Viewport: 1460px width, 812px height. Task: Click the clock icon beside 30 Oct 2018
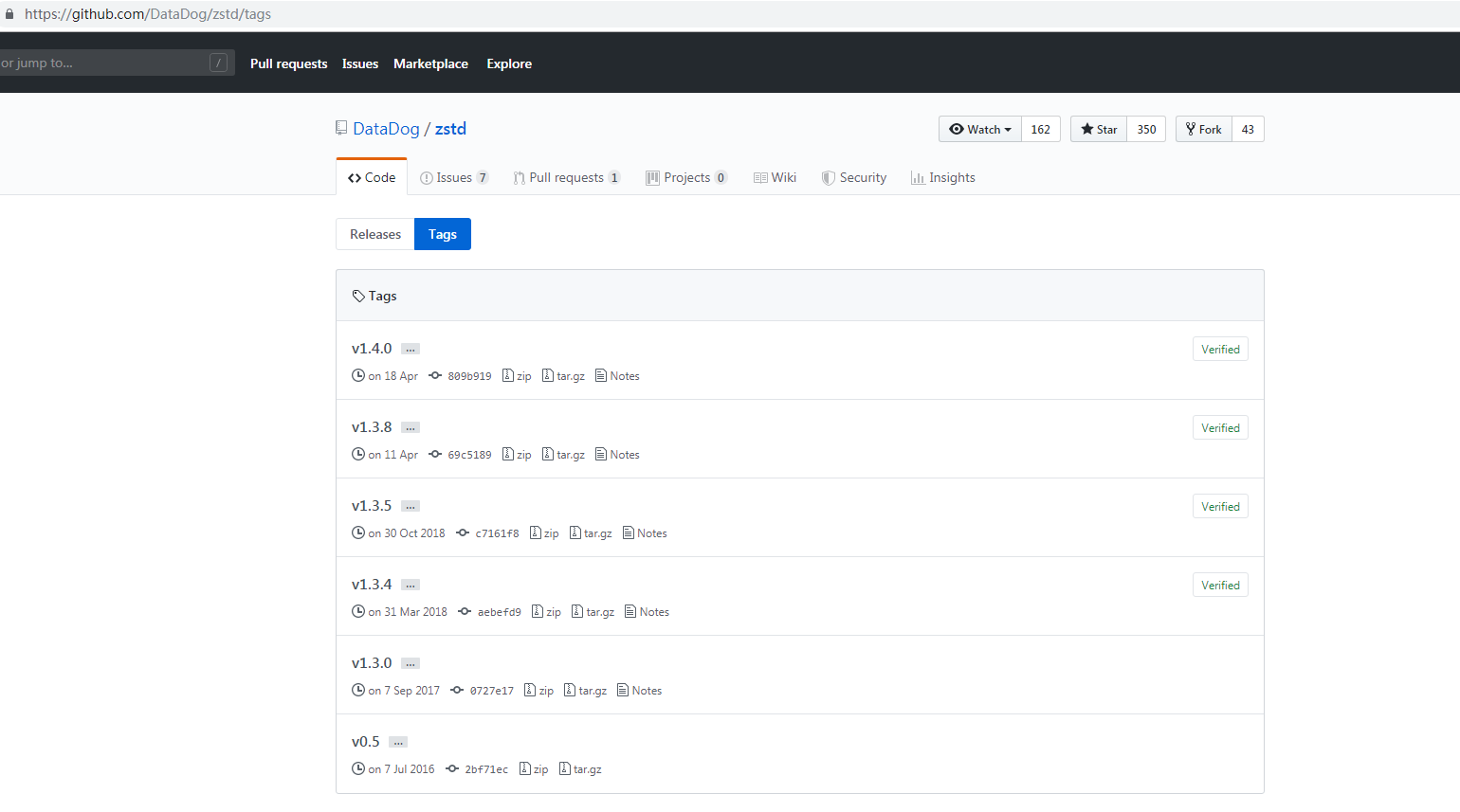coord(358,532)
